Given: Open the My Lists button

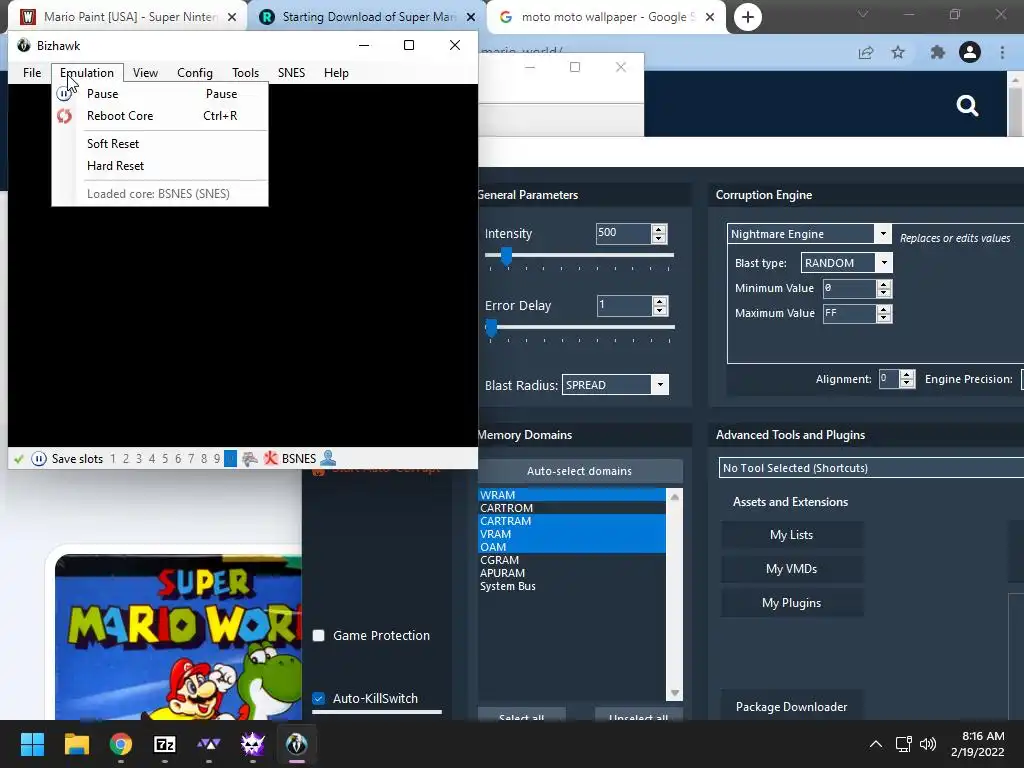Looking at the screenshot, I should [x=792, y=535].
